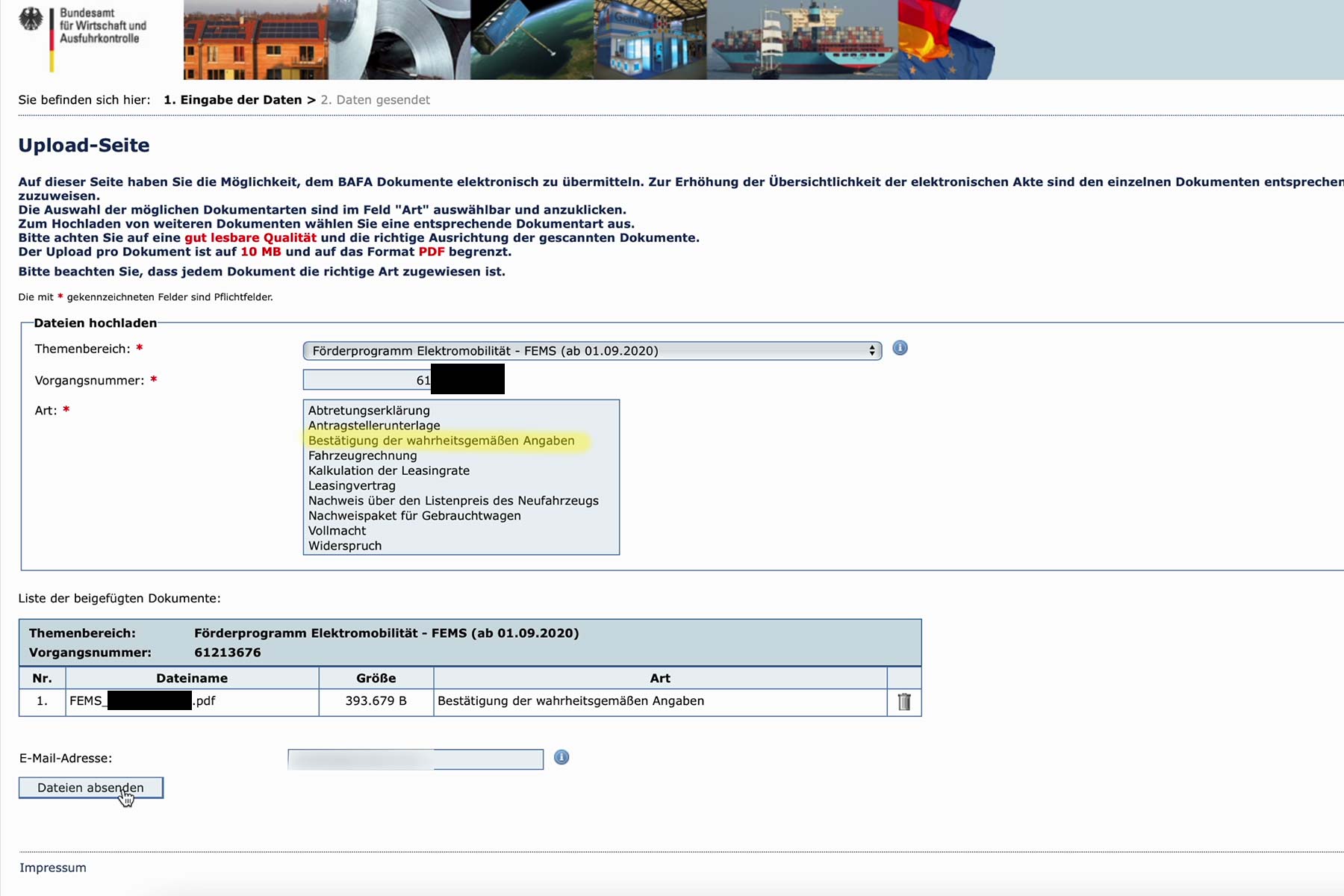Viewport: 1344px width, 896px height.
Task: Open the Impressum link
Action: (x=53, y=868)
